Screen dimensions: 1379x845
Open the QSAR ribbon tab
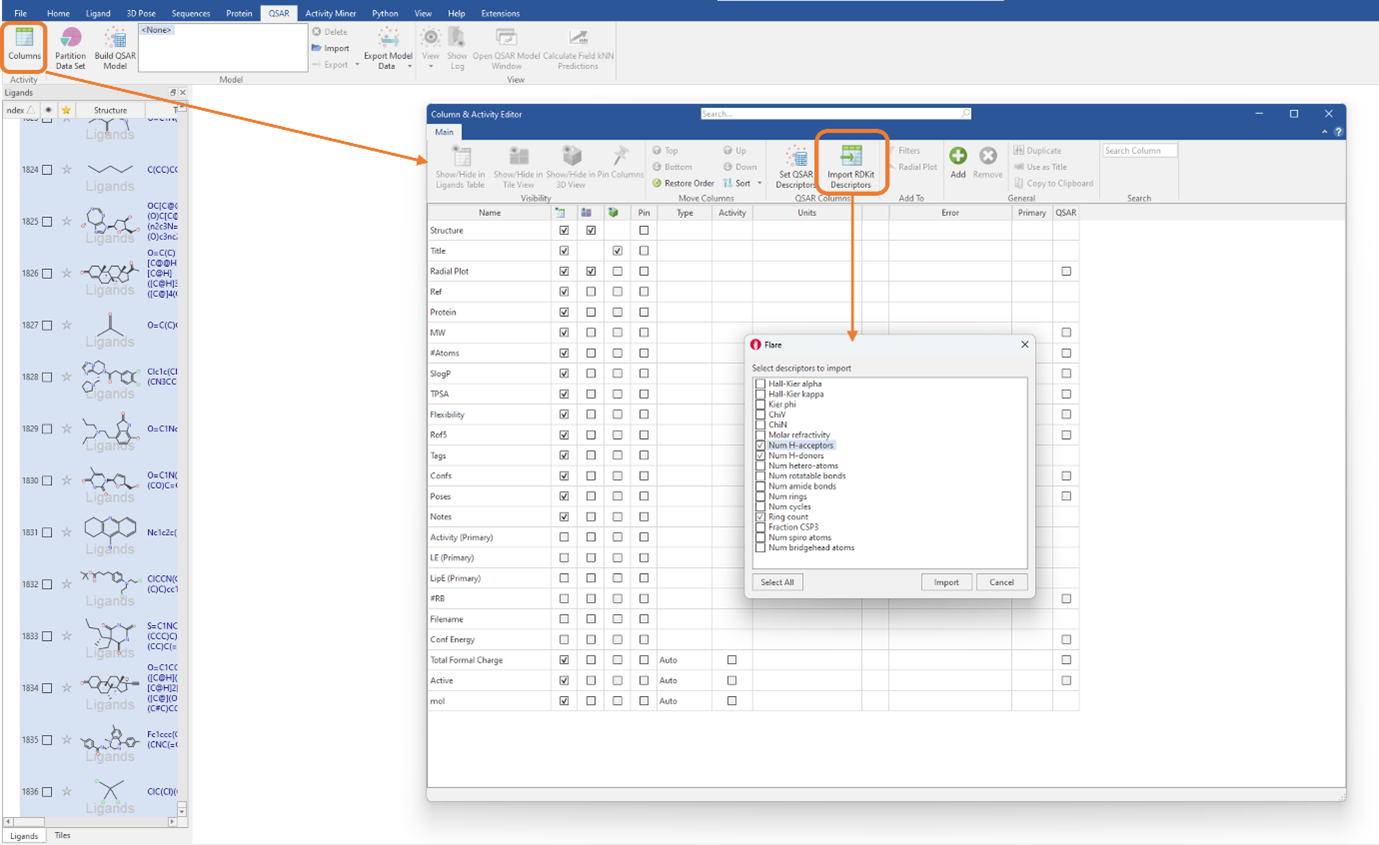pos(278,13)
